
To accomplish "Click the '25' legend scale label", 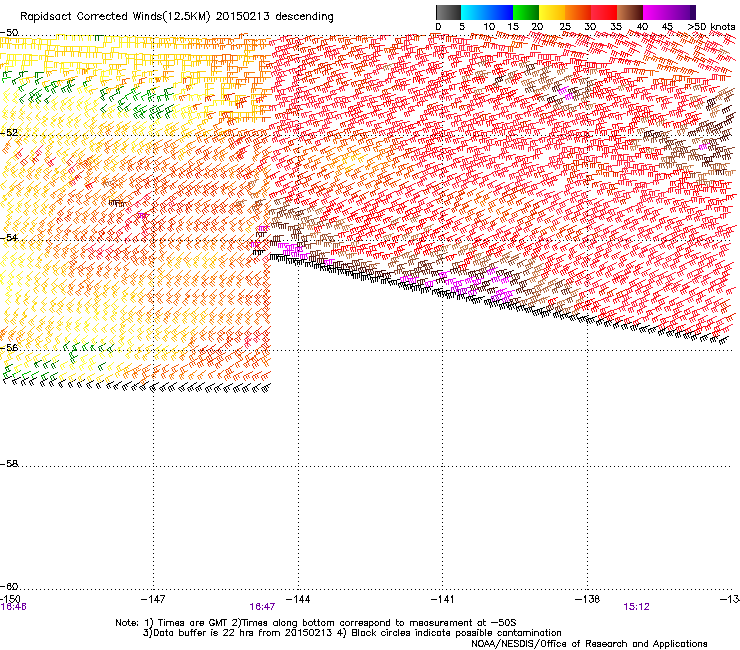I will coord(565,27).
